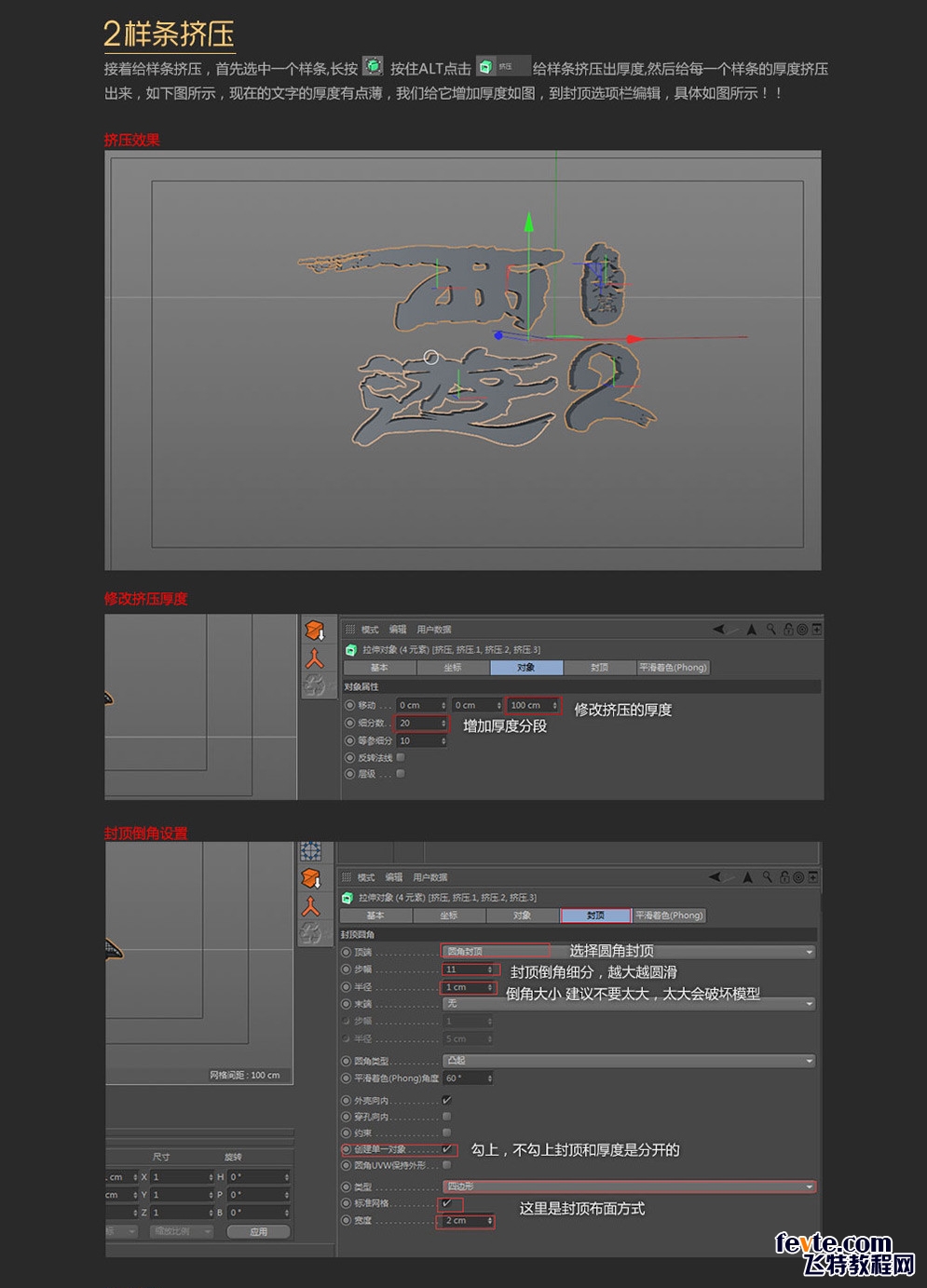This screenshot has height=1288, width=927.
Task: Open the 平滑着色(Phong) tab in the upper panel
Action: [x=673, y=668]
